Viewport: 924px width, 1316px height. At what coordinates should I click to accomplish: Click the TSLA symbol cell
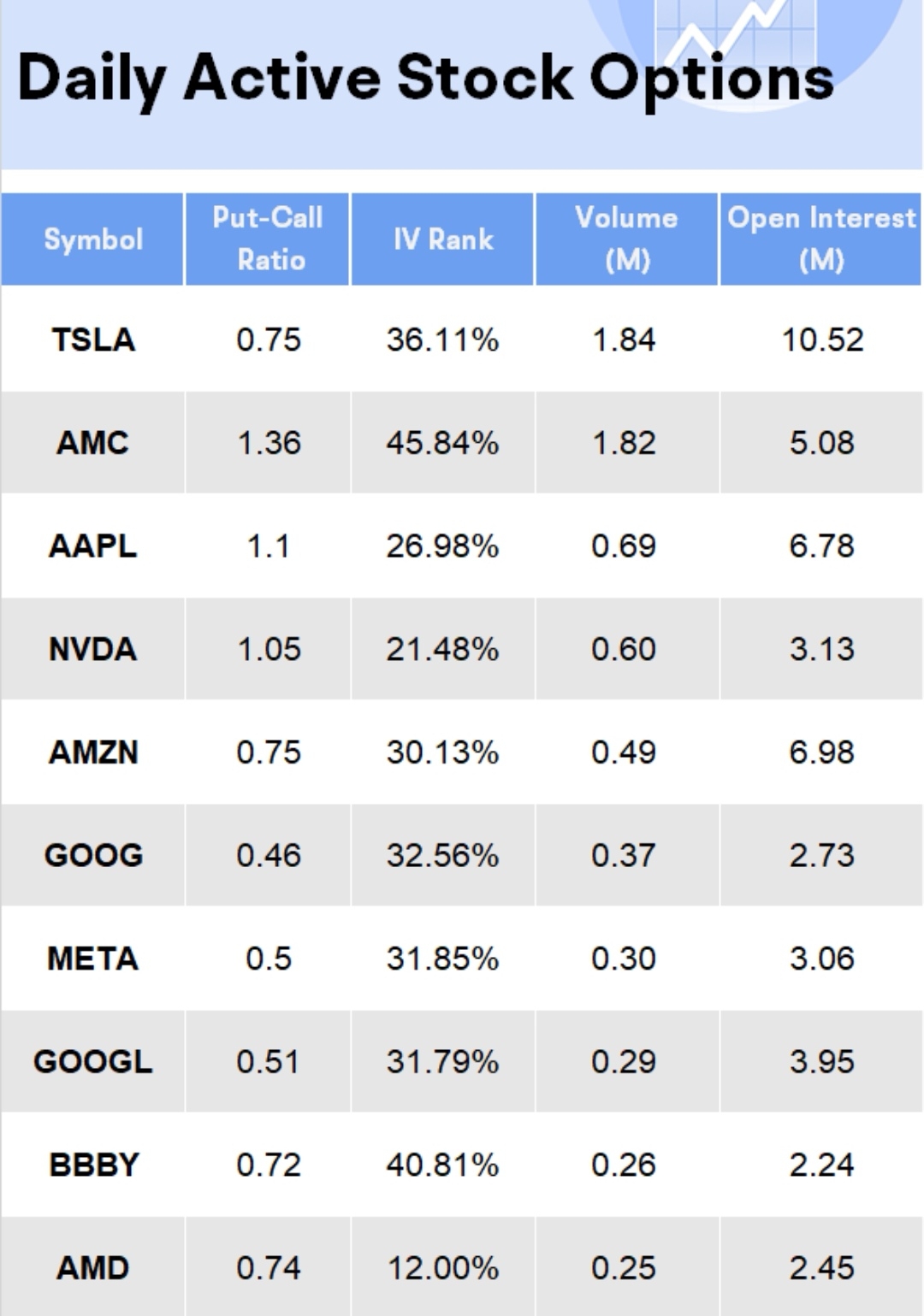[x=93, y=339]
